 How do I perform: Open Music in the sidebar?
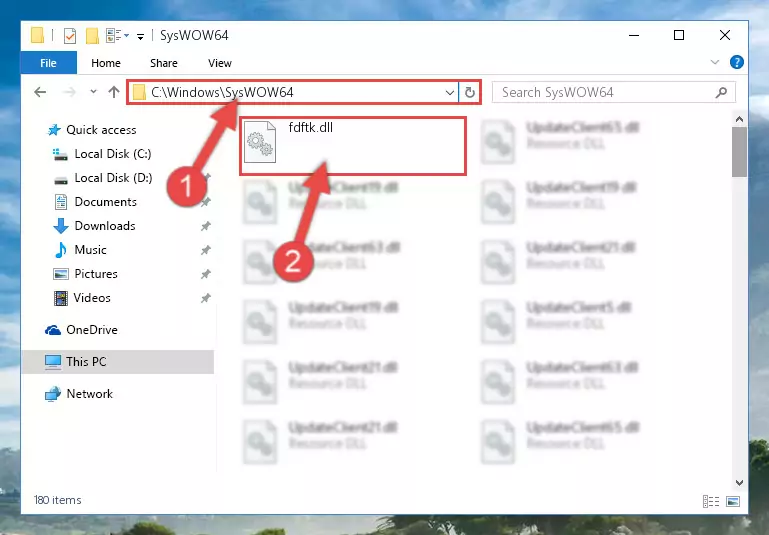(x=90, y=250)
